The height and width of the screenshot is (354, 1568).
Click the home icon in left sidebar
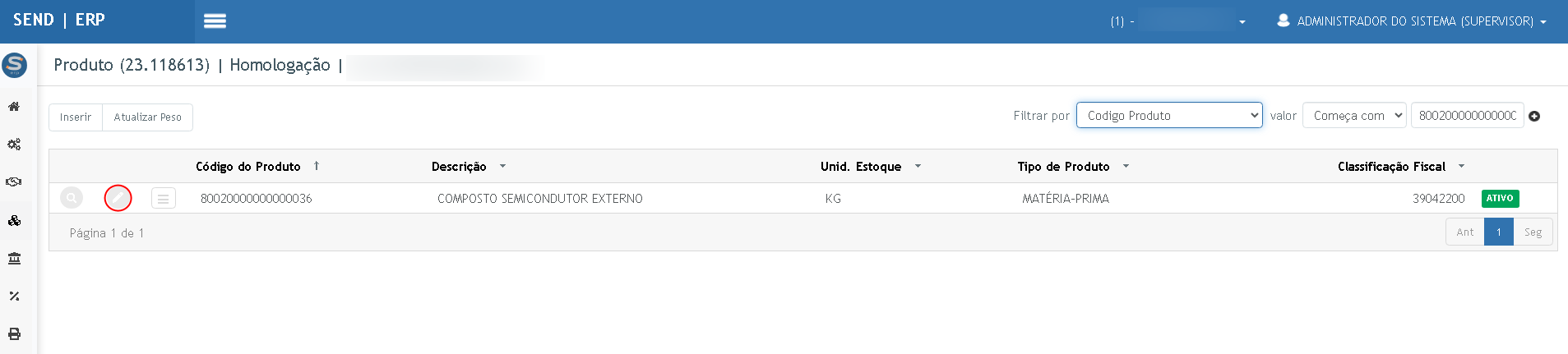pyautogui.click(x=14, y=107)
